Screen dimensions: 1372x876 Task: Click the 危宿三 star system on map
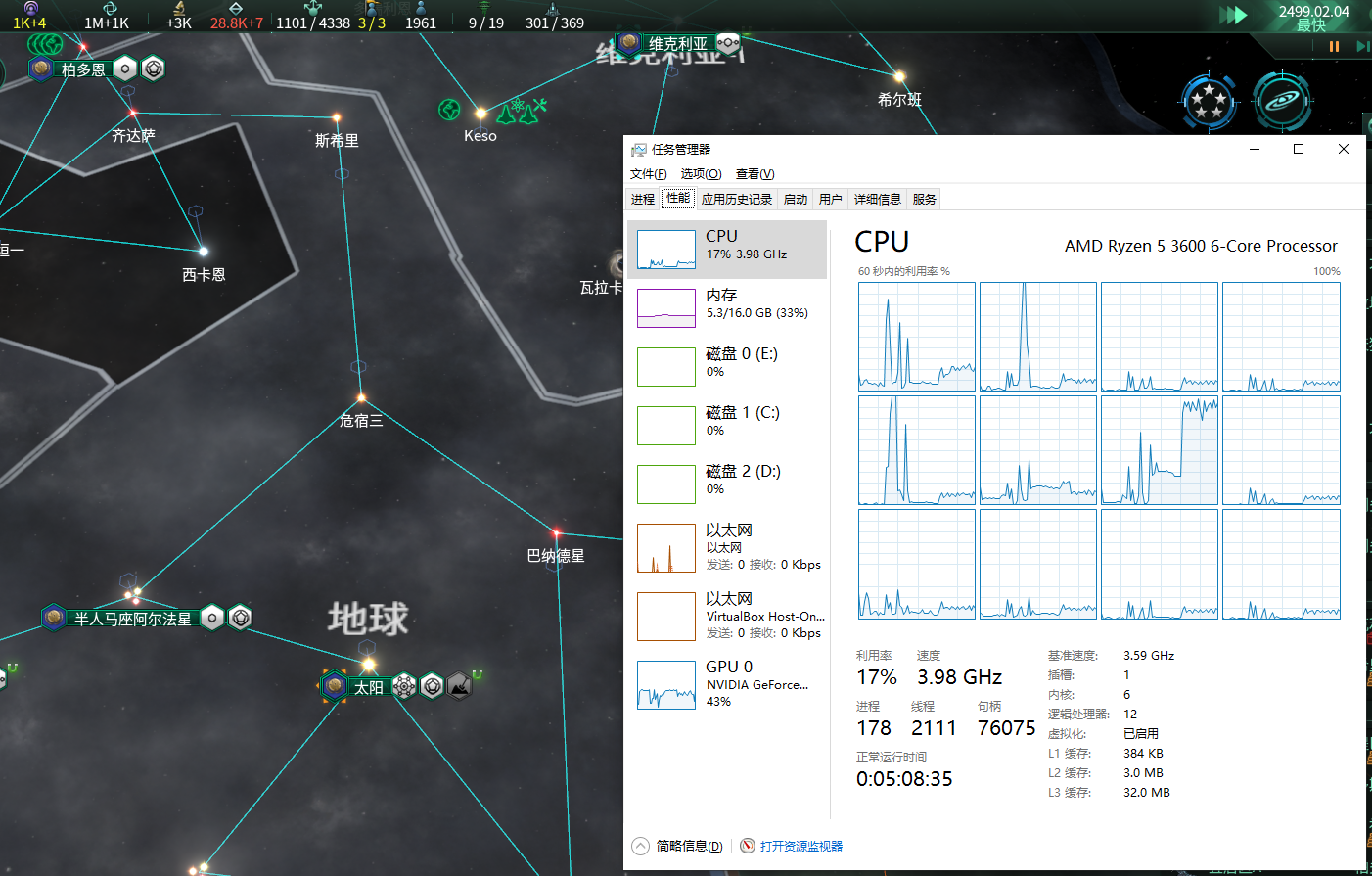pyautogui.click(x=361, y=398)
